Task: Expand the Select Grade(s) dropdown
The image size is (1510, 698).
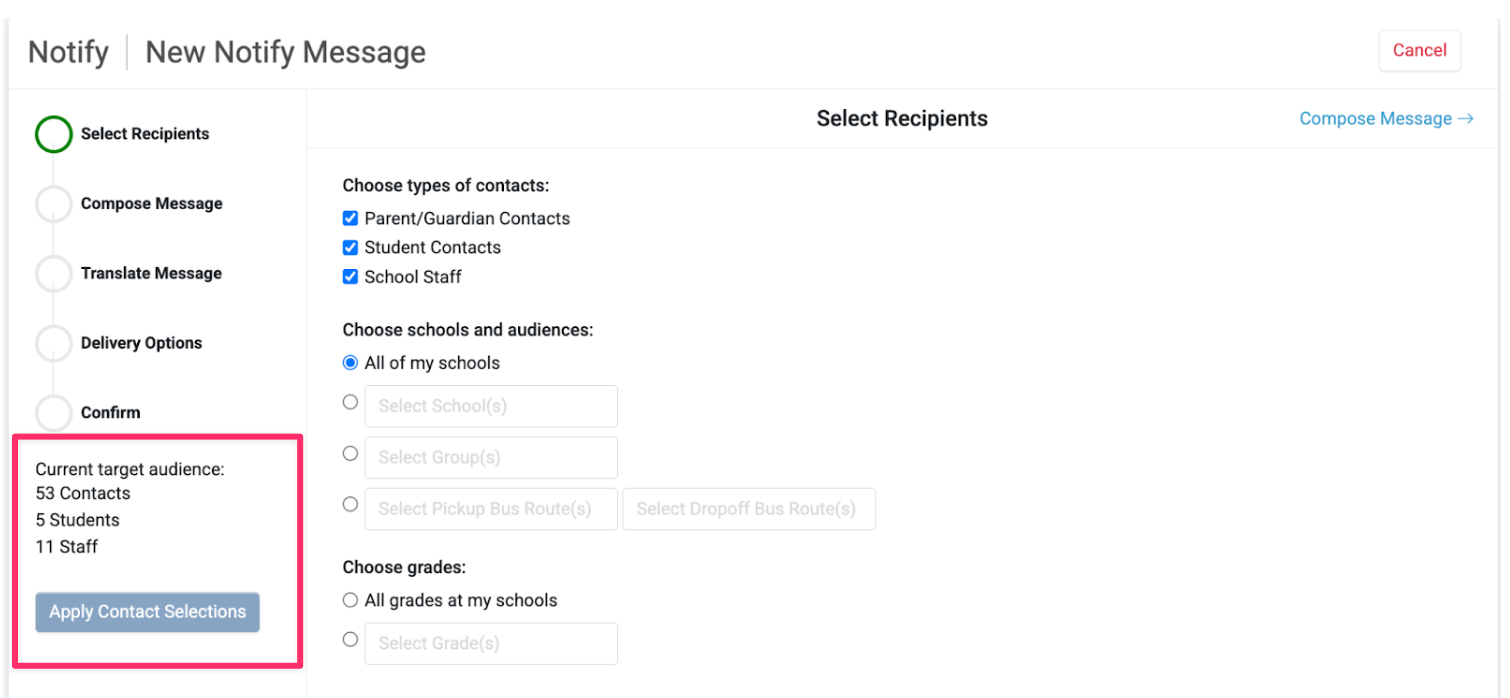Action: (x=491, y=644)
